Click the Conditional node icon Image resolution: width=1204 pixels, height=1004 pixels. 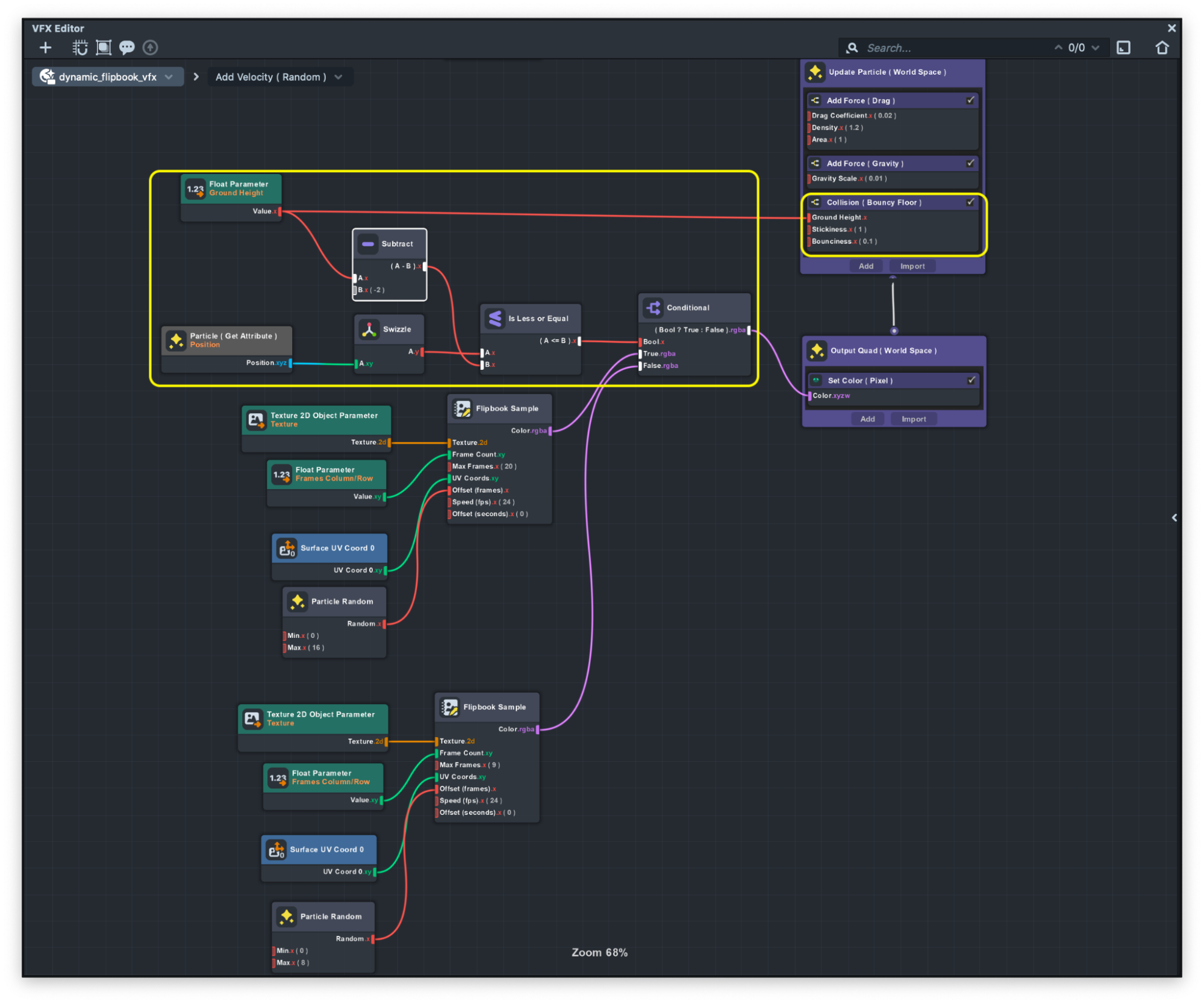pyautogui.click(x=653, y=308)
